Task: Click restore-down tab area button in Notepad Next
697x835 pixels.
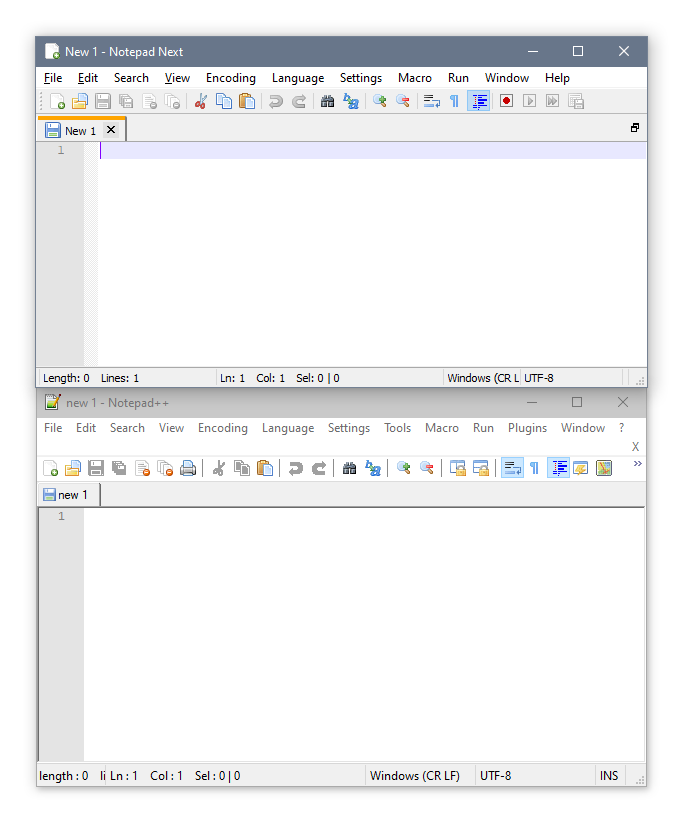Action: 635,128
